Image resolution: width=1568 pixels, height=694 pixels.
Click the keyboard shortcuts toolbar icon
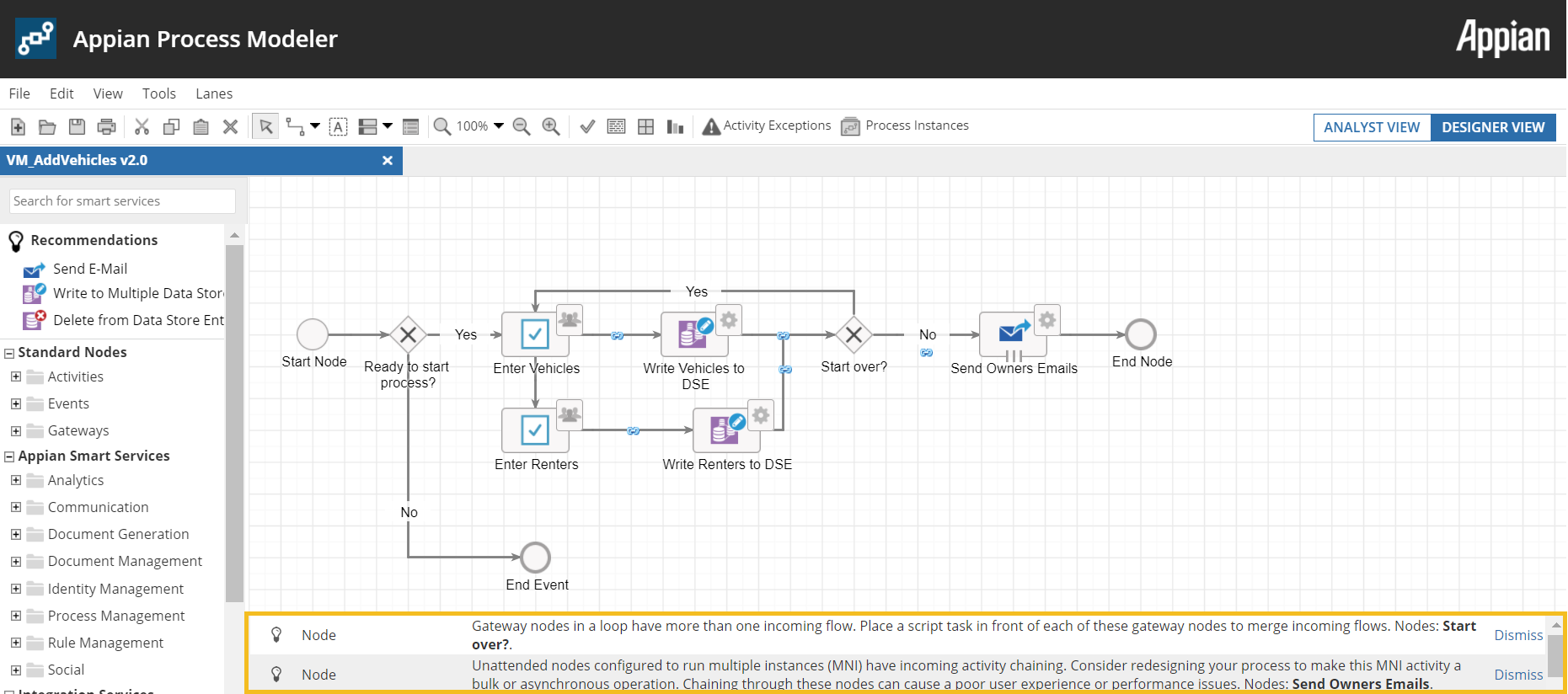[617, 126]
